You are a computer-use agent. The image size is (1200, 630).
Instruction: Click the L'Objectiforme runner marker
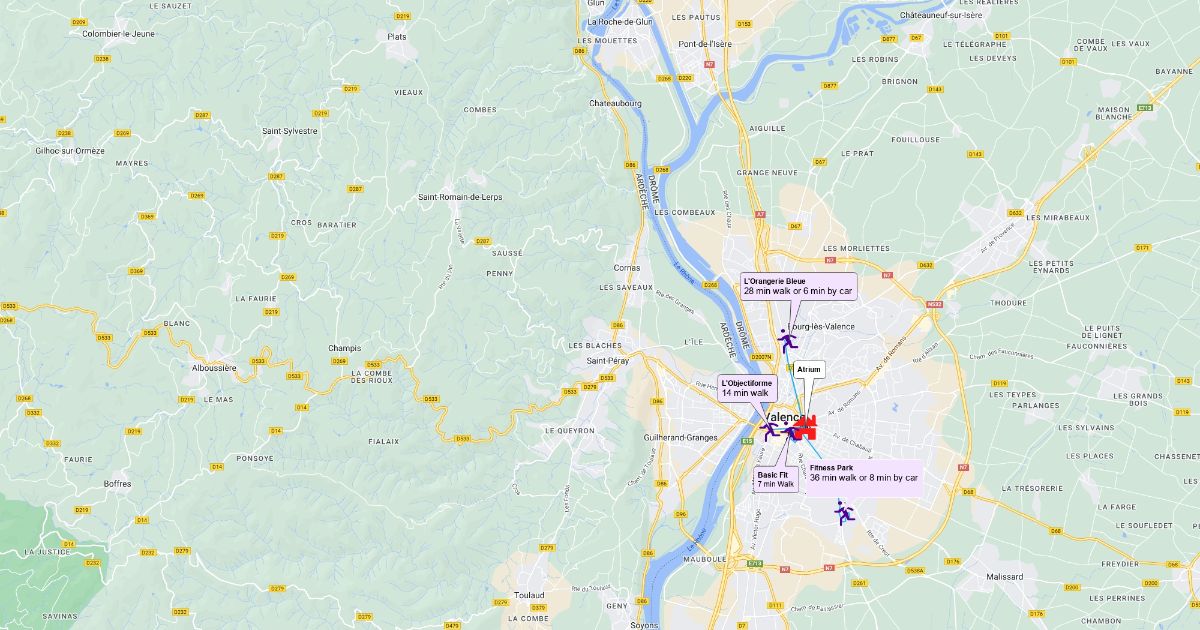(770, 431)
